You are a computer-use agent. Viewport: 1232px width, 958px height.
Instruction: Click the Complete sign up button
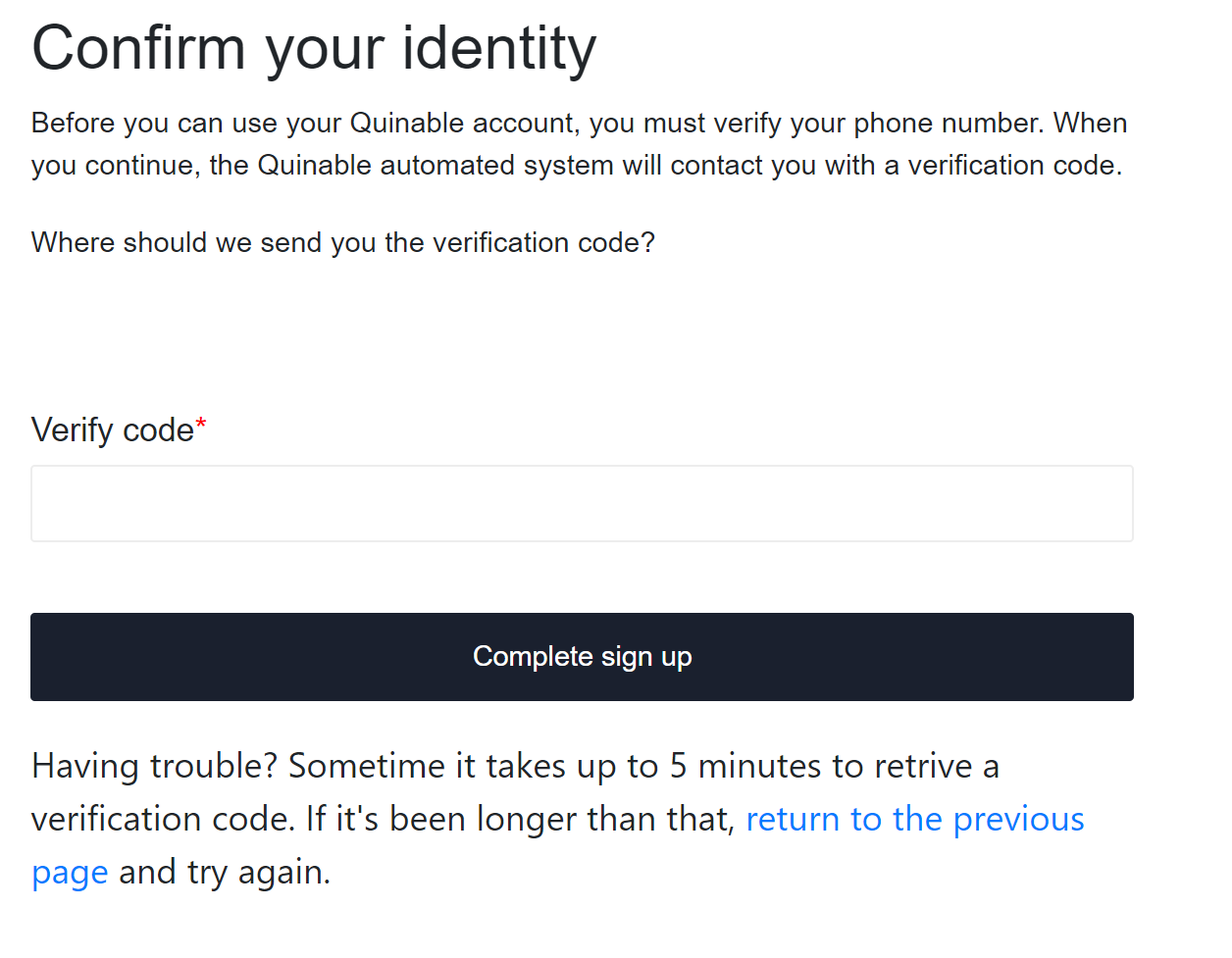click(x=582, y=657)
